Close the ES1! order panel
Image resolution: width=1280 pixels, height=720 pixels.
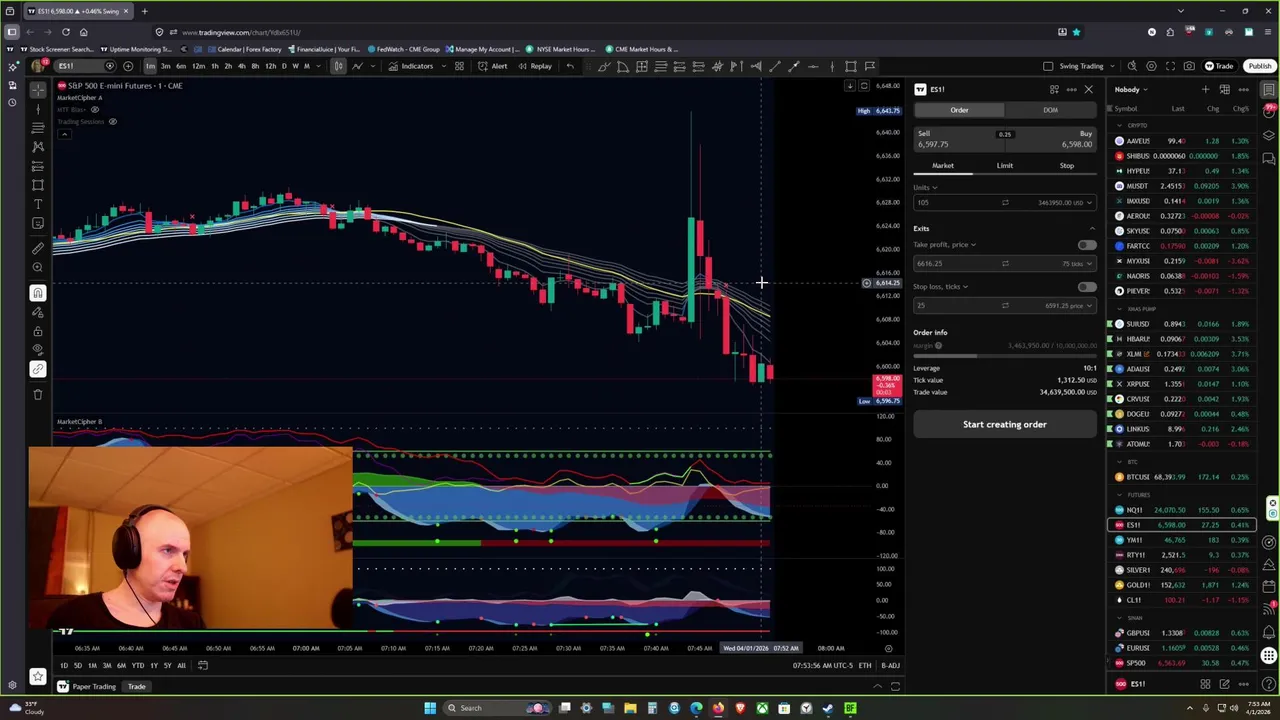point(1088,90)
